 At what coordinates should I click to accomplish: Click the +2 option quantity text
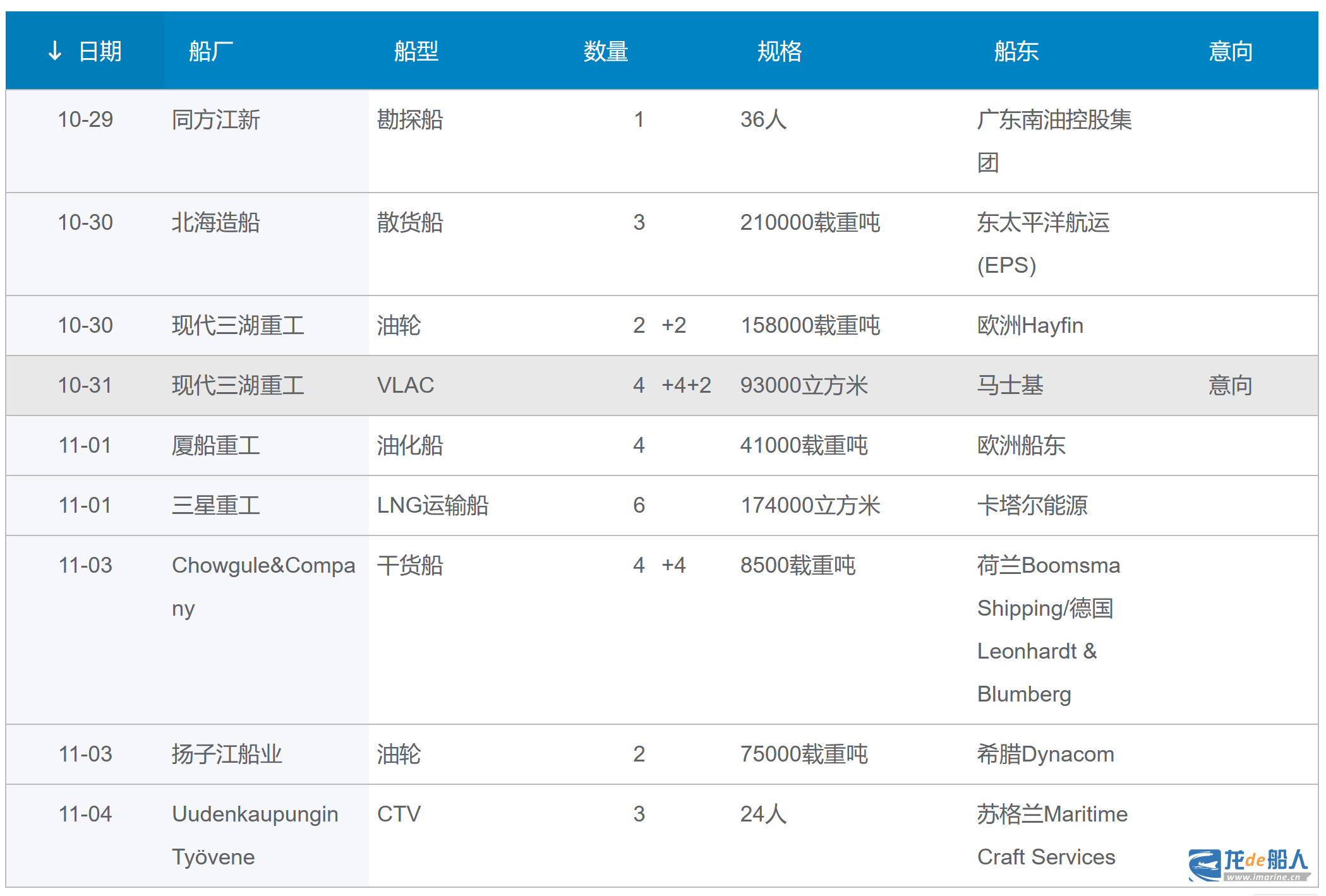pyautogui.click(x=674, y=325)
